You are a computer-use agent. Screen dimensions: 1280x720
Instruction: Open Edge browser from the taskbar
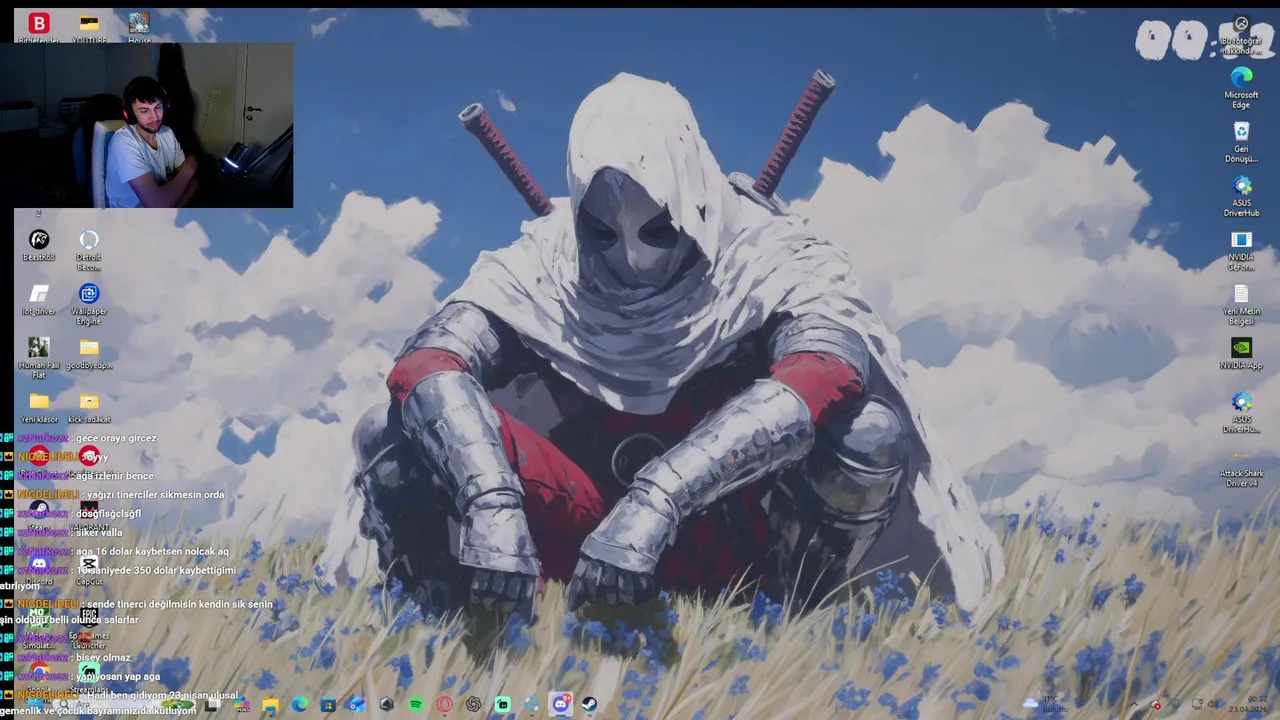(x=299, y=705)
